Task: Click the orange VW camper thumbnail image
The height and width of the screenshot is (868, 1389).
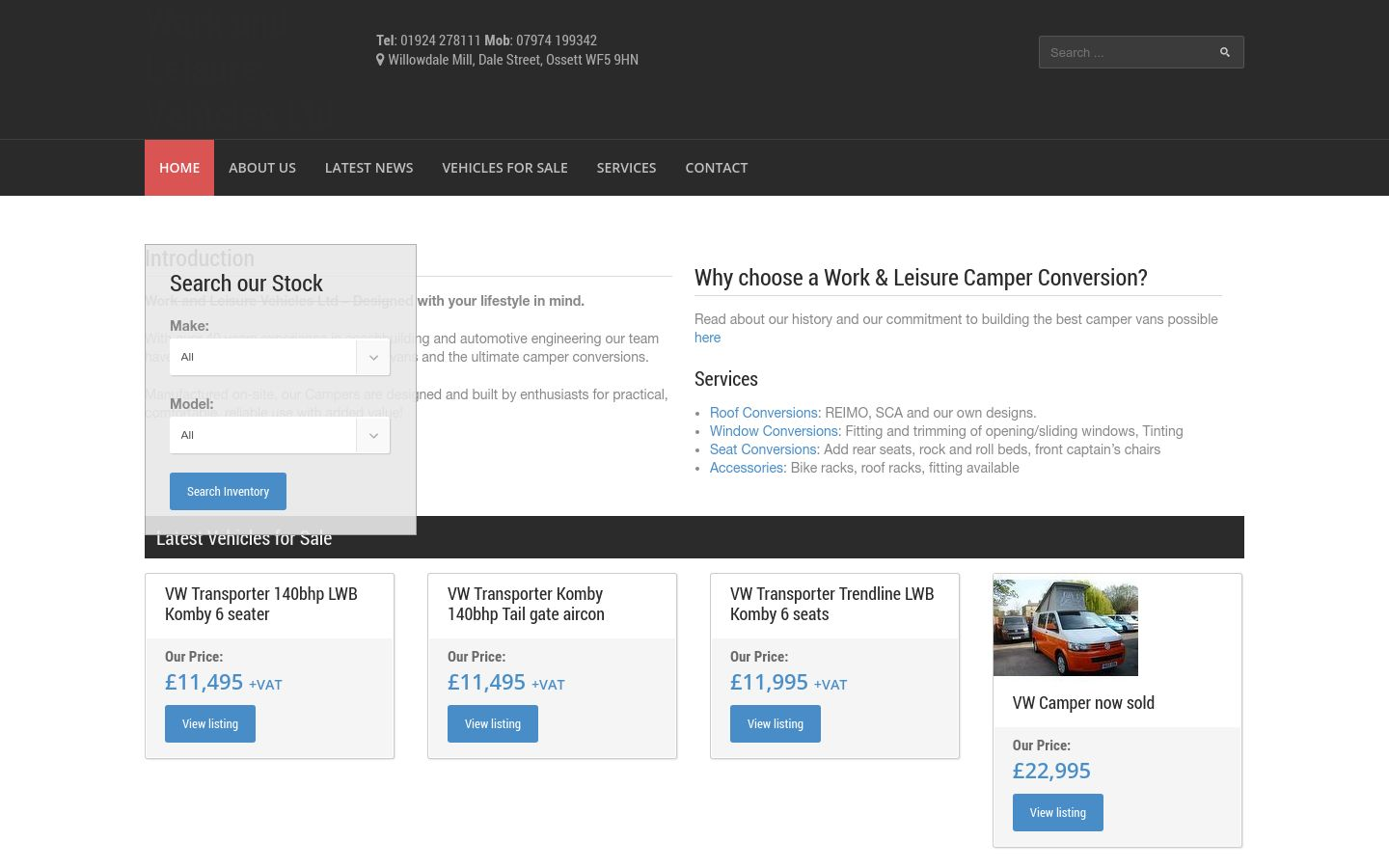Action: tap(1066, 628)
